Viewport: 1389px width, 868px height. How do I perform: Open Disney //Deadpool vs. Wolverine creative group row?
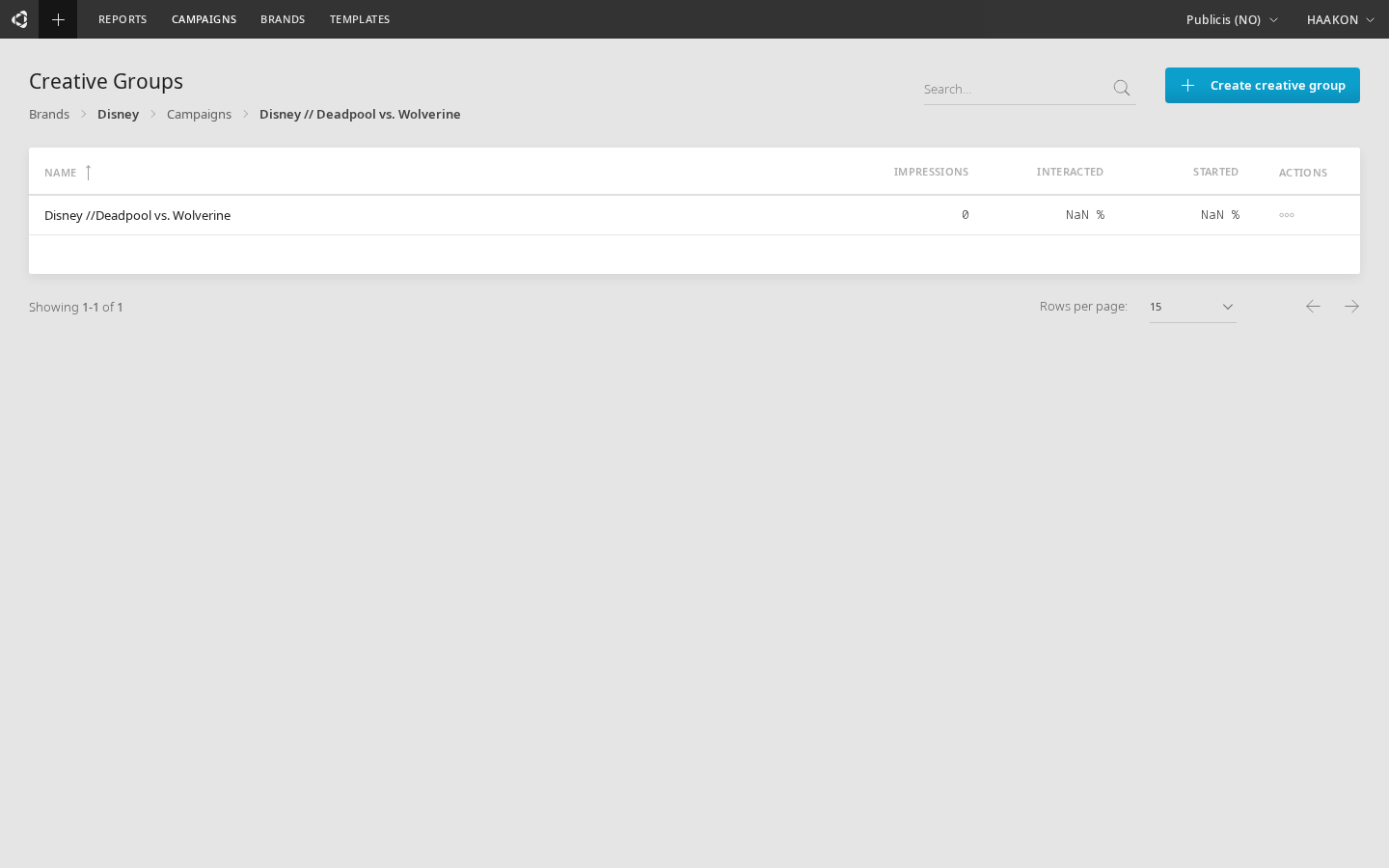tap(138, 215)
